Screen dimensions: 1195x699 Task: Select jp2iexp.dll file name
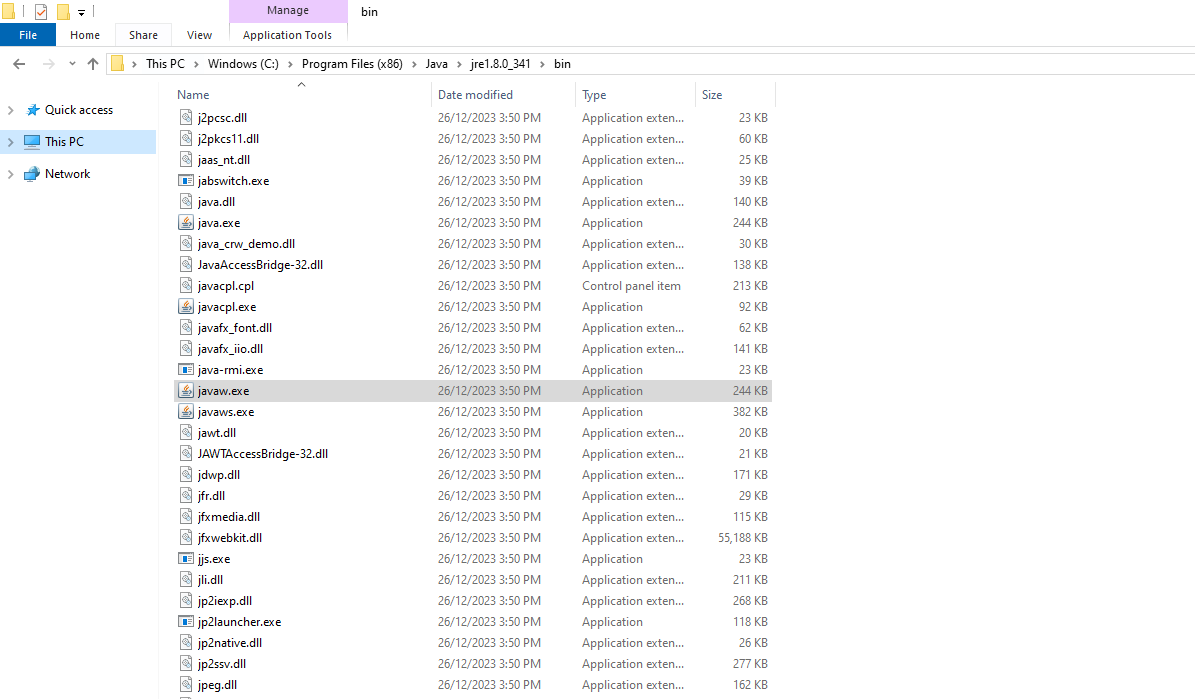click(225, 601)
